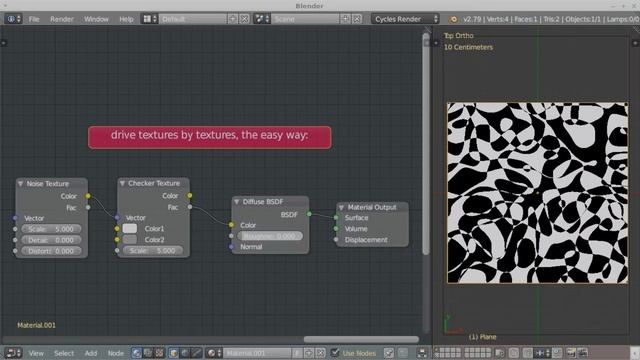Click the Diffuse BSDF output socket

[309, 214]
